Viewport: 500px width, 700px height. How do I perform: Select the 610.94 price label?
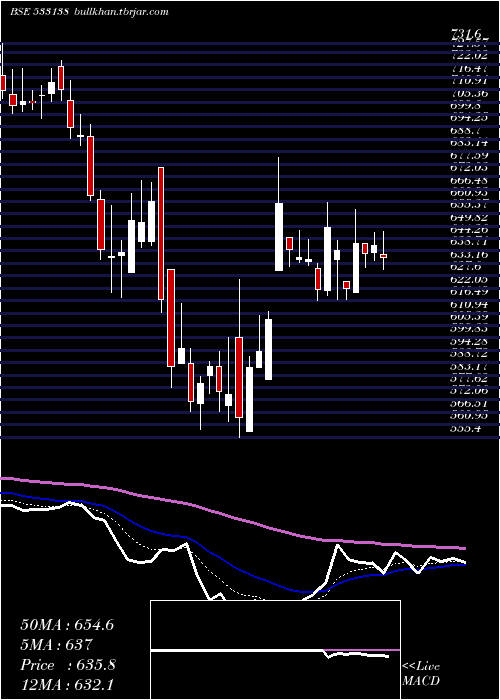(x=469, y=304)
